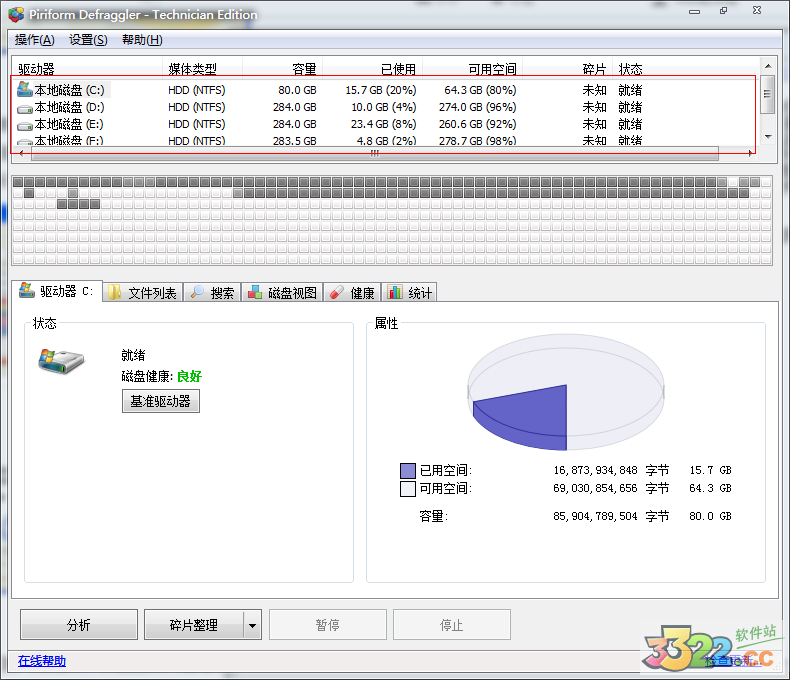Click the 16,873,934,848 used bytes value
The image size is (790, 680).
(x=595, y=470)
